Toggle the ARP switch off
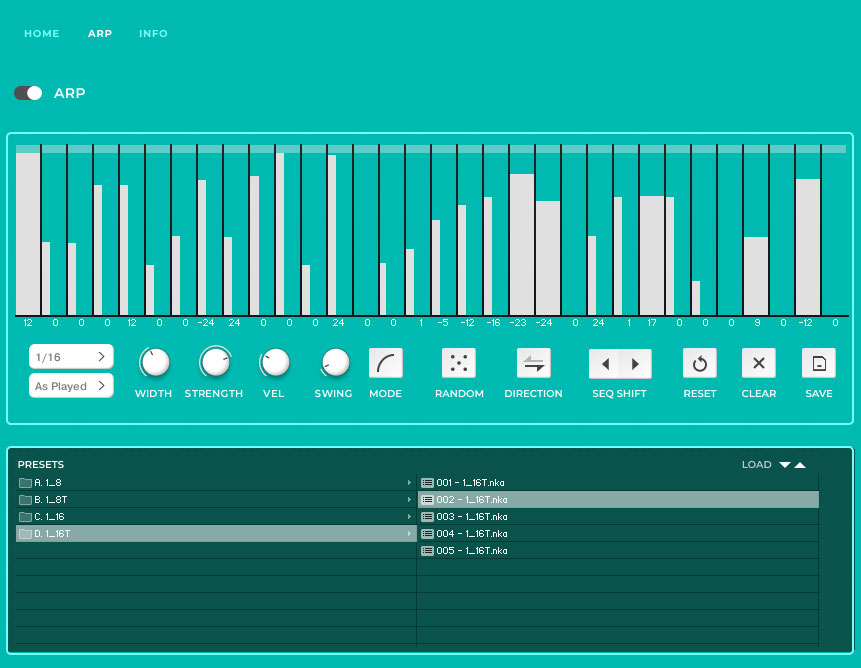Image resolution: width=861 pixels, height=668 pixels. coord(28,93)
